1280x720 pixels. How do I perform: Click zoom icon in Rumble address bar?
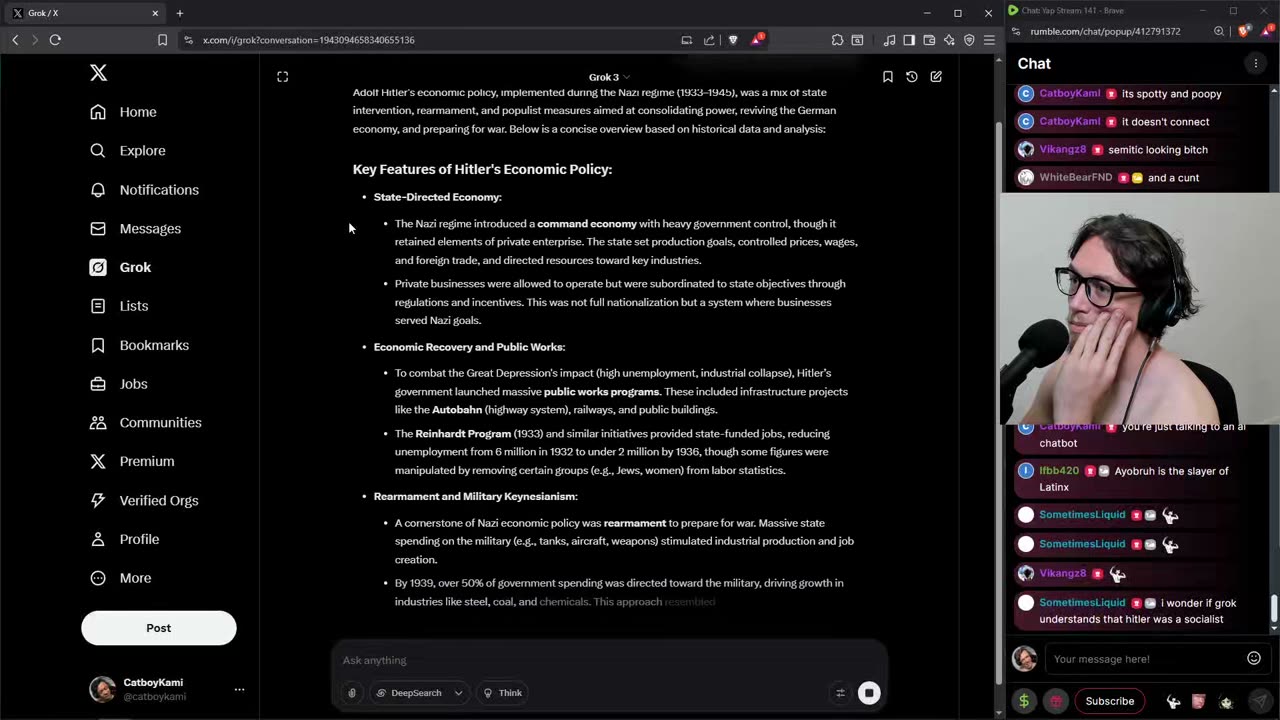pos(1219,31)
